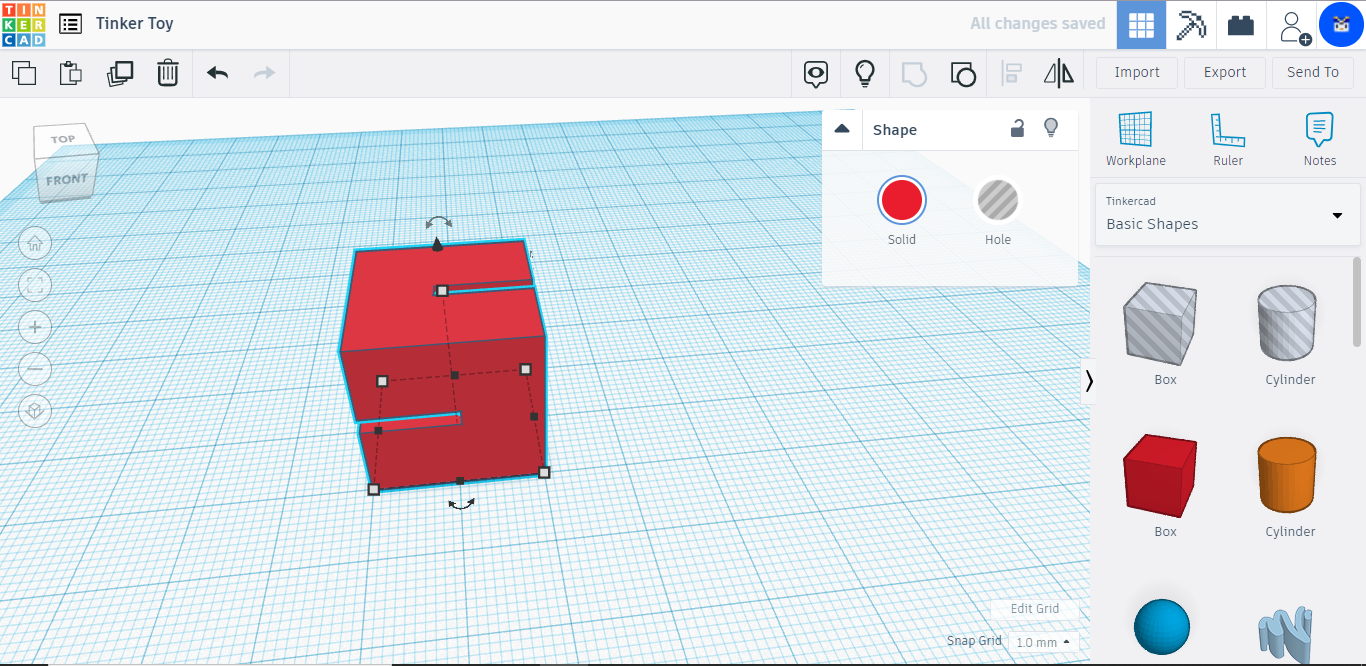
Task: Toggle the shape lock padlock
Action: coord(1017,128)
